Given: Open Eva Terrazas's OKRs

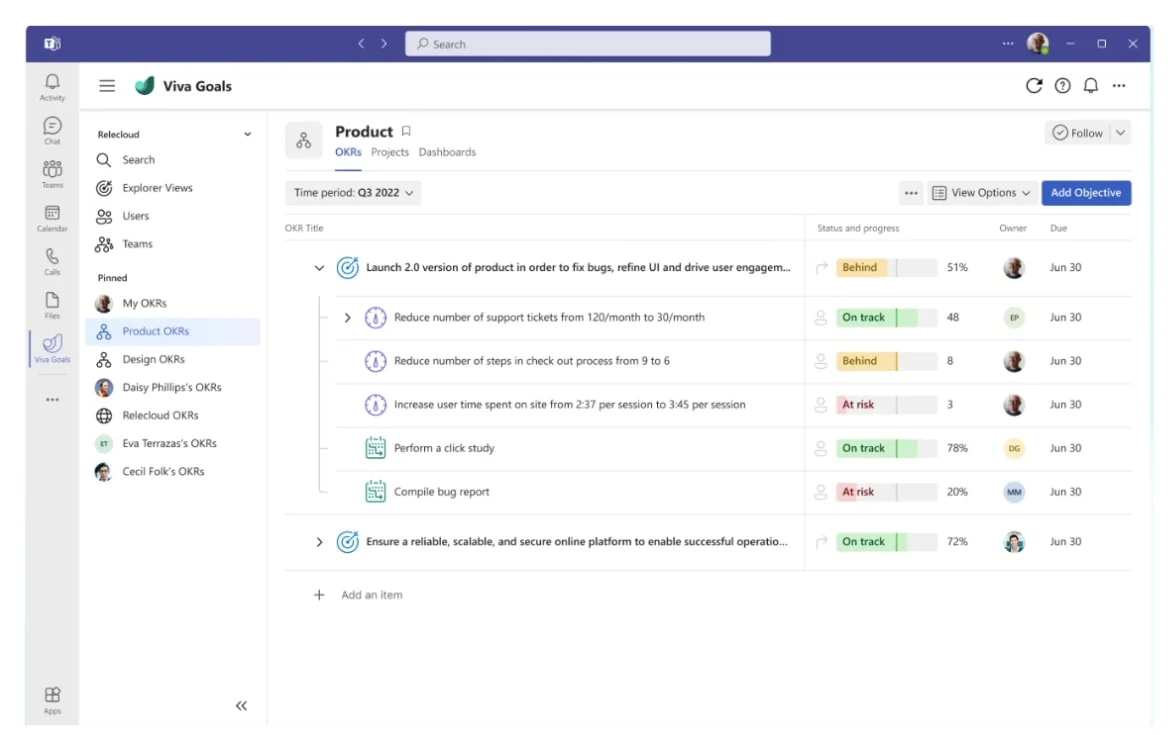Looking at the screenshot, I should [x=173, y=443].
